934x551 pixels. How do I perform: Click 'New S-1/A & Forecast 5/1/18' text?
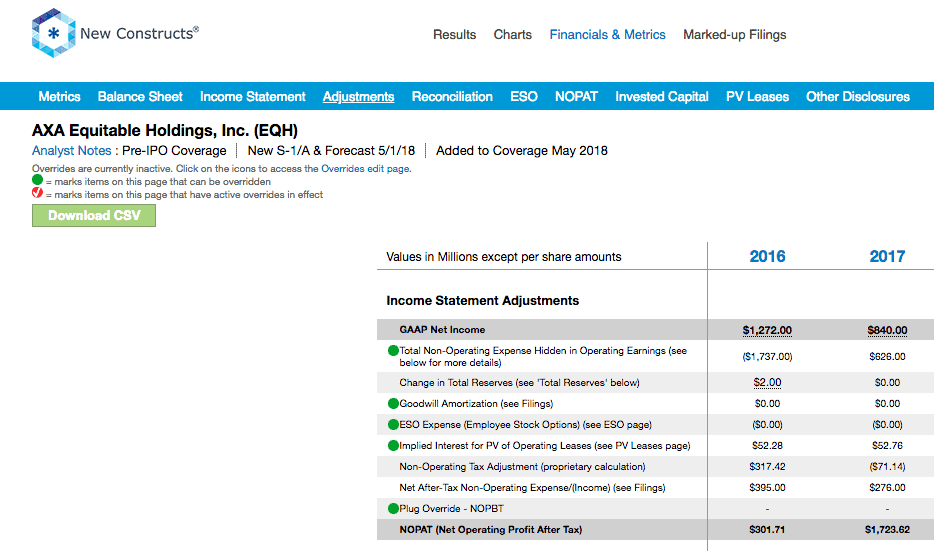click(331, 151)
